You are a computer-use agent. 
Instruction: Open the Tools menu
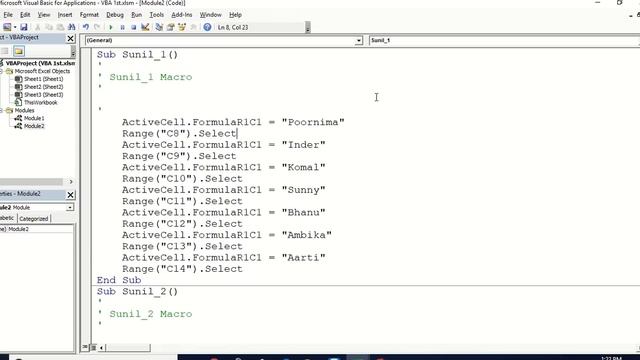[x=156, y=15]
